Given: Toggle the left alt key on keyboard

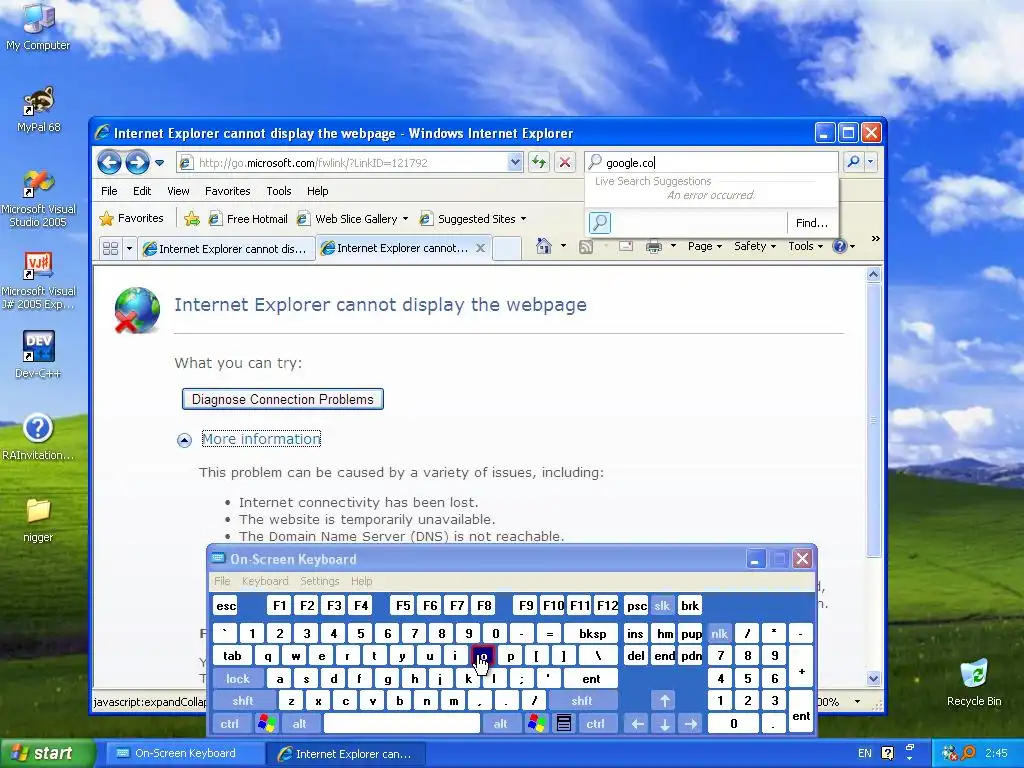Looking at the screenshot, I should coord(300,724).
